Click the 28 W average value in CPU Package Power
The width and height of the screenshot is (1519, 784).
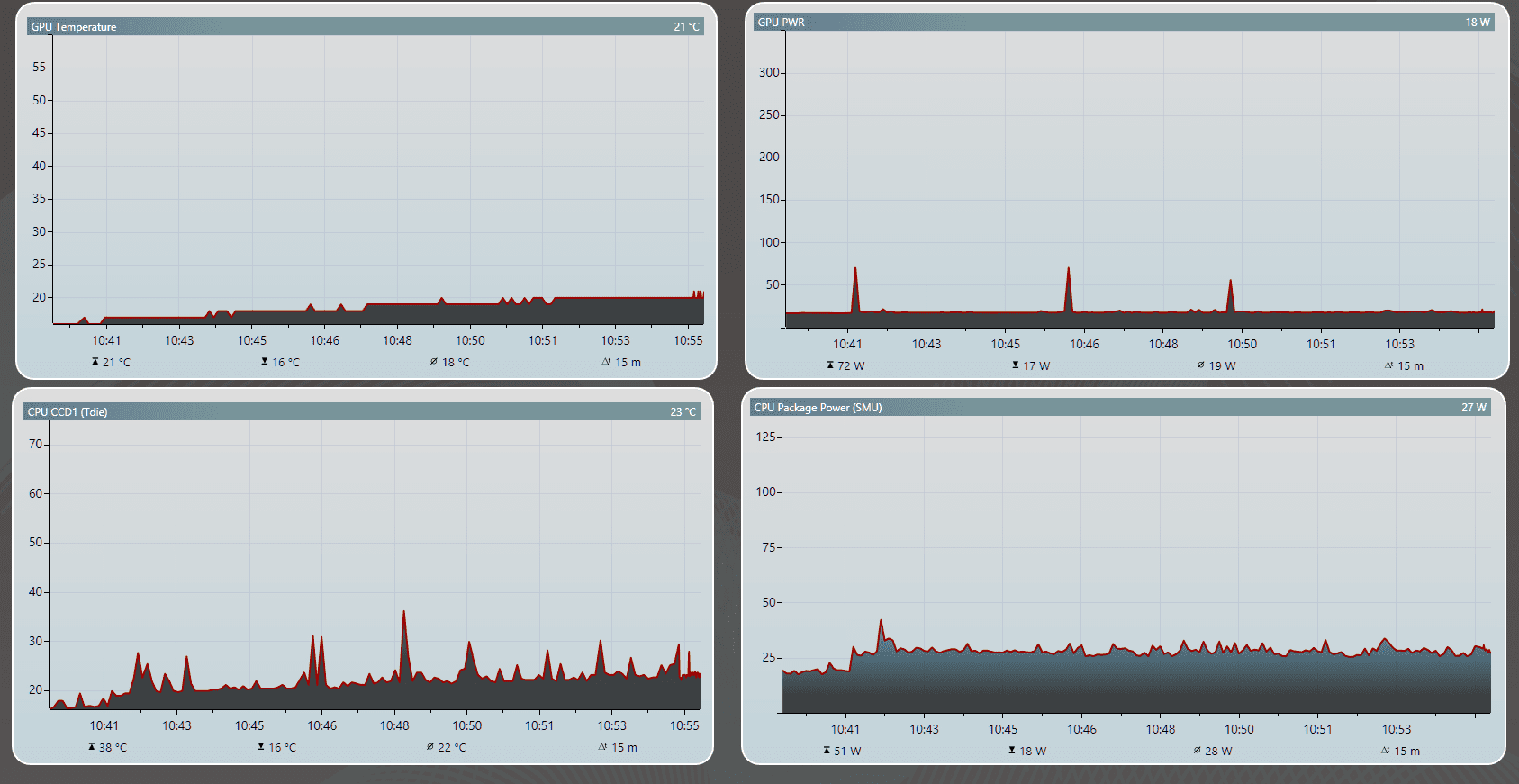click(x=1218, y=752)
